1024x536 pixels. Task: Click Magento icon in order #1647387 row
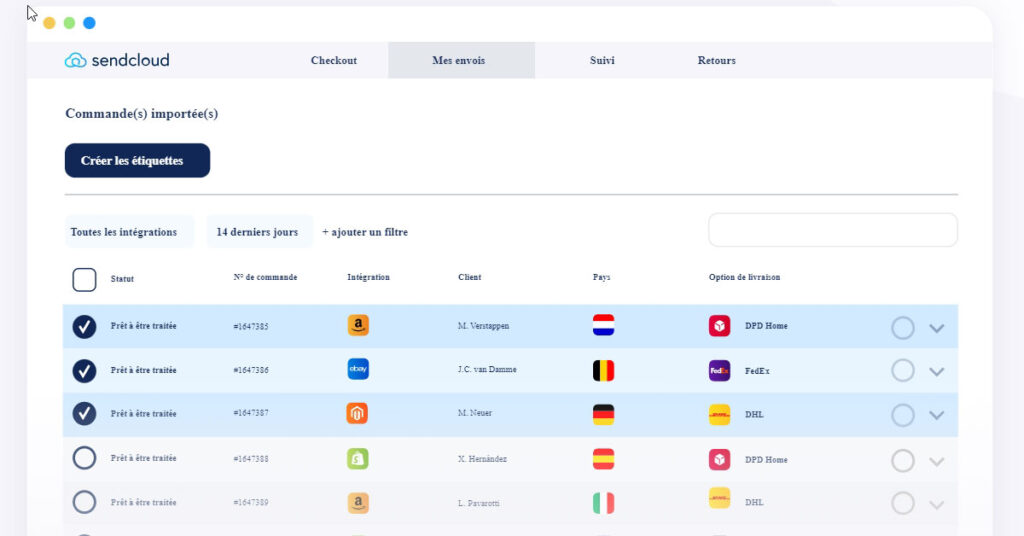tap(357, 413)
